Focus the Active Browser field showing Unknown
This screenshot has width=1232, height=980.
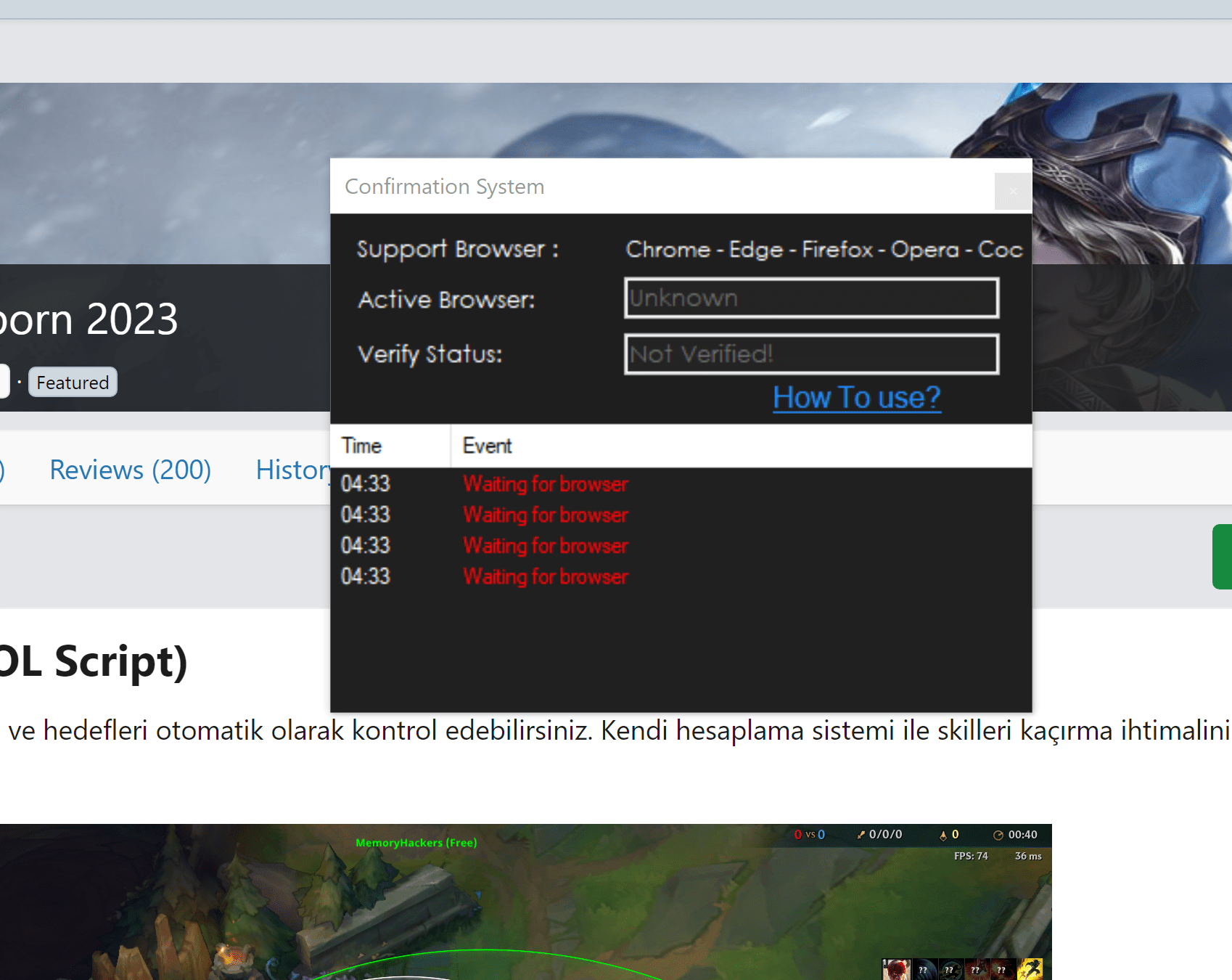811,298
